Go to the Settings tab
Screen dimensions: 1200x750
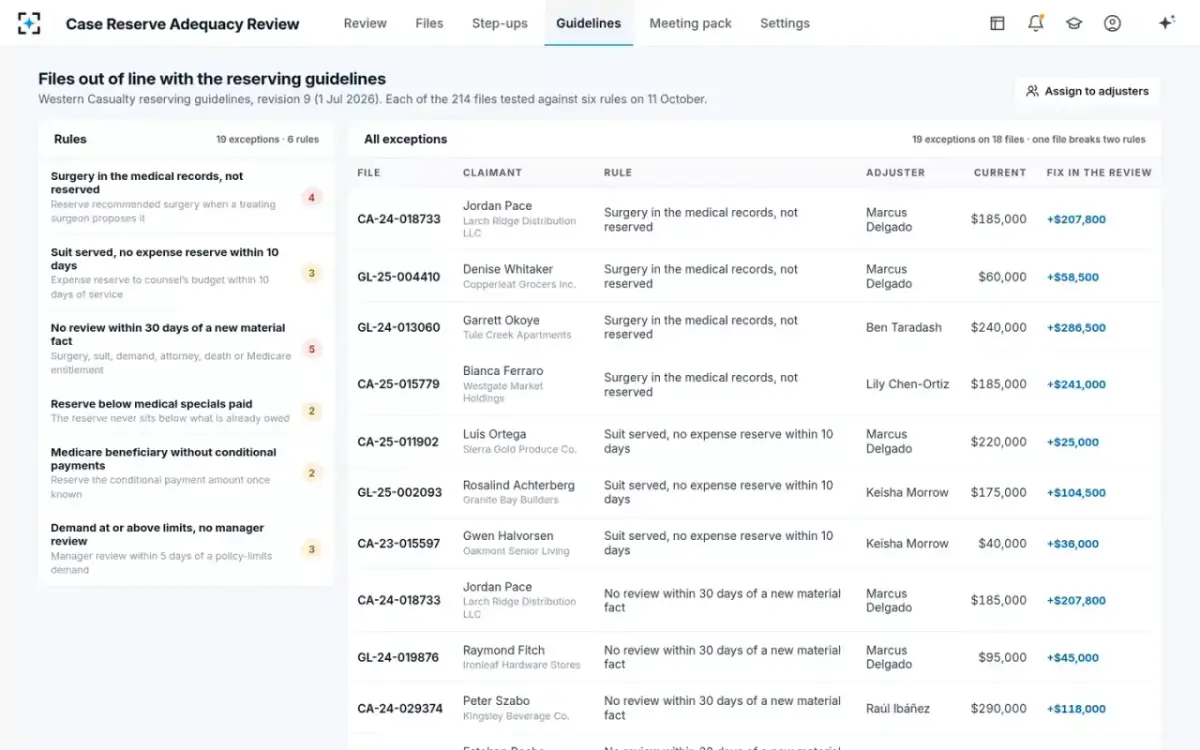785,23
